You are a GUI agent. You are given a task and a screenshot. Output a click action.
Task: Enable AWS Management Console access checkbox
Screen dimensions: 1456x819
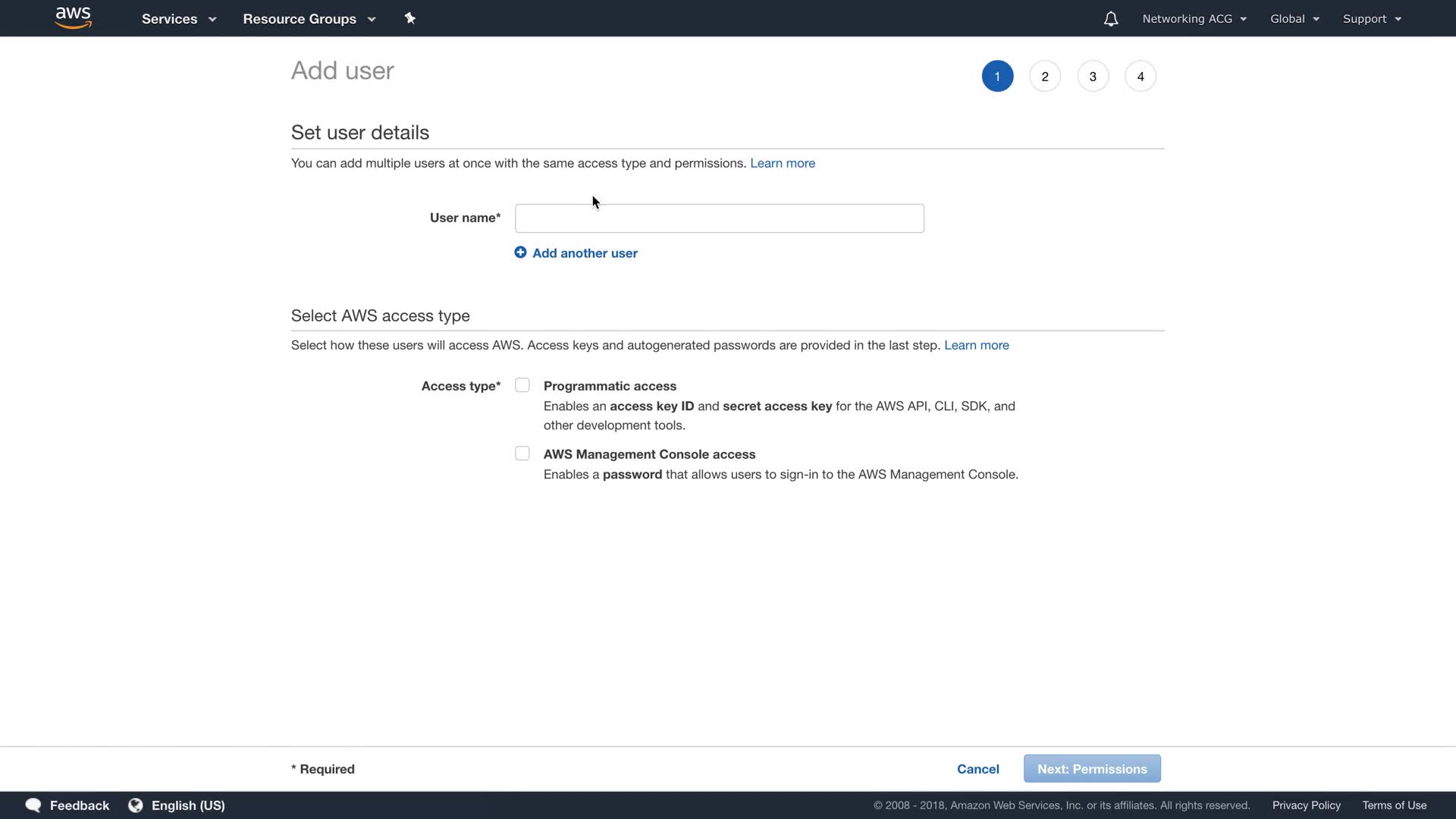point(522,453)
